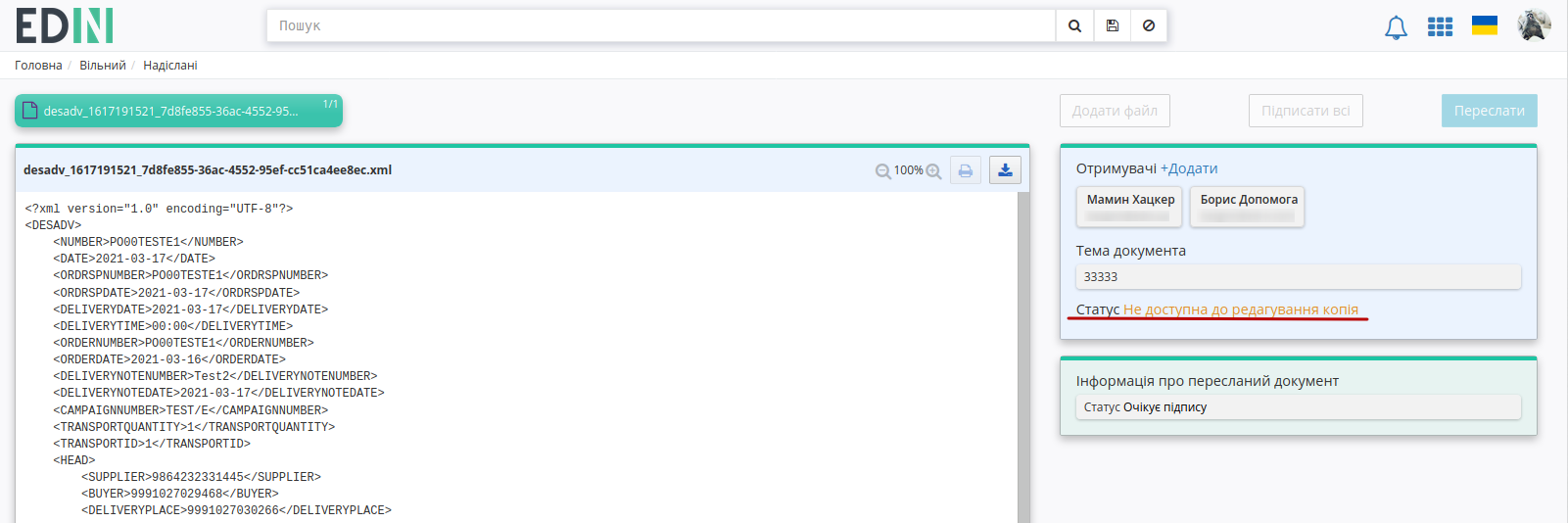The image size is (1568, 523).
Task: Clear search with the cancel icon
Action: pos(1149,25)
